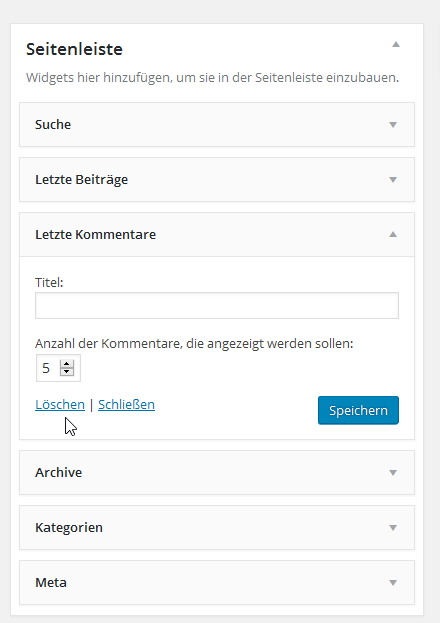This screenshot has width=440, height=623.
Task: Click the Letzte Kommentare widget heading
Action: [95, 234]
